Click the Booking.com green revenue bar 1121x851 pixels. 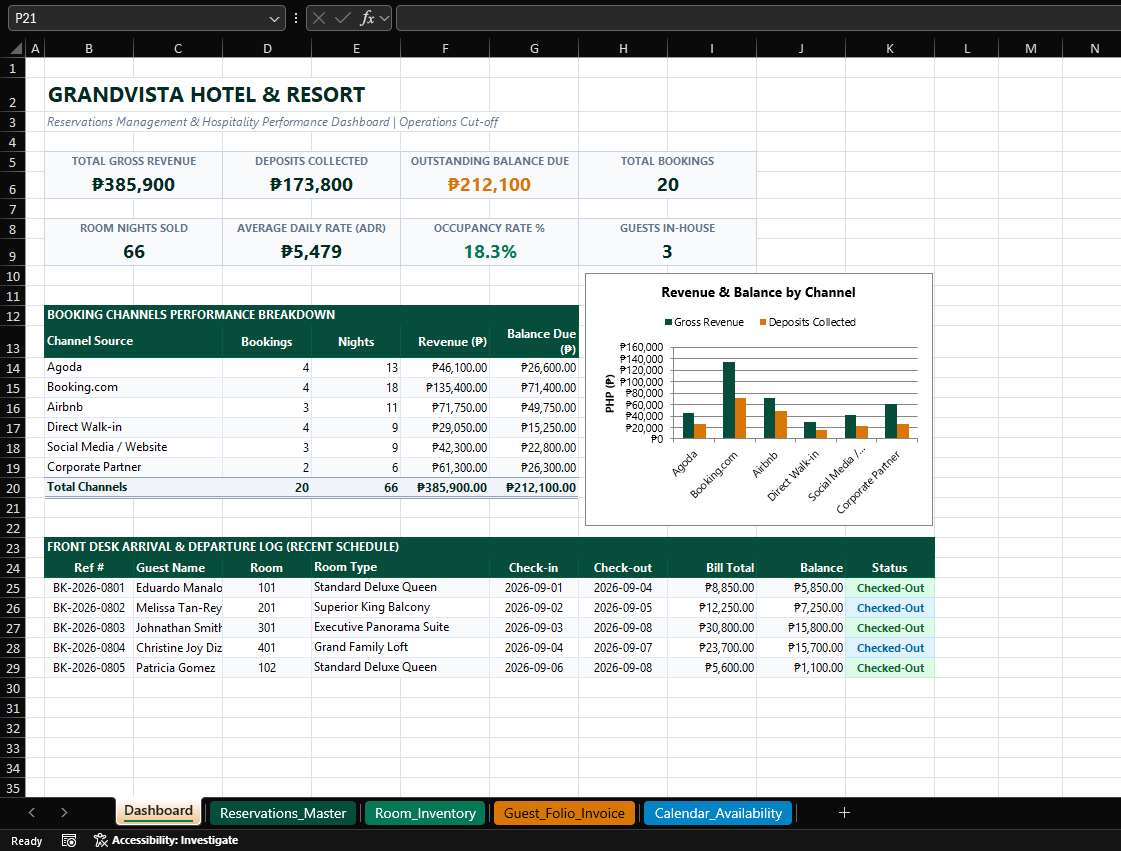coord(729,400)
